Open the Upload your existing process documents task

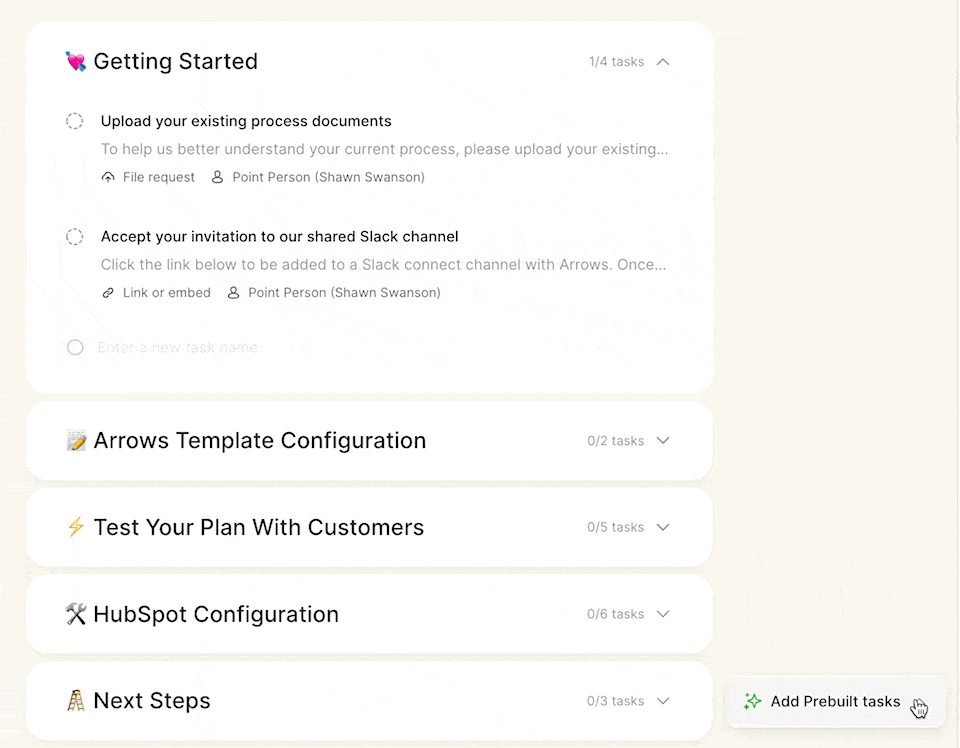(x=246, y=121)
